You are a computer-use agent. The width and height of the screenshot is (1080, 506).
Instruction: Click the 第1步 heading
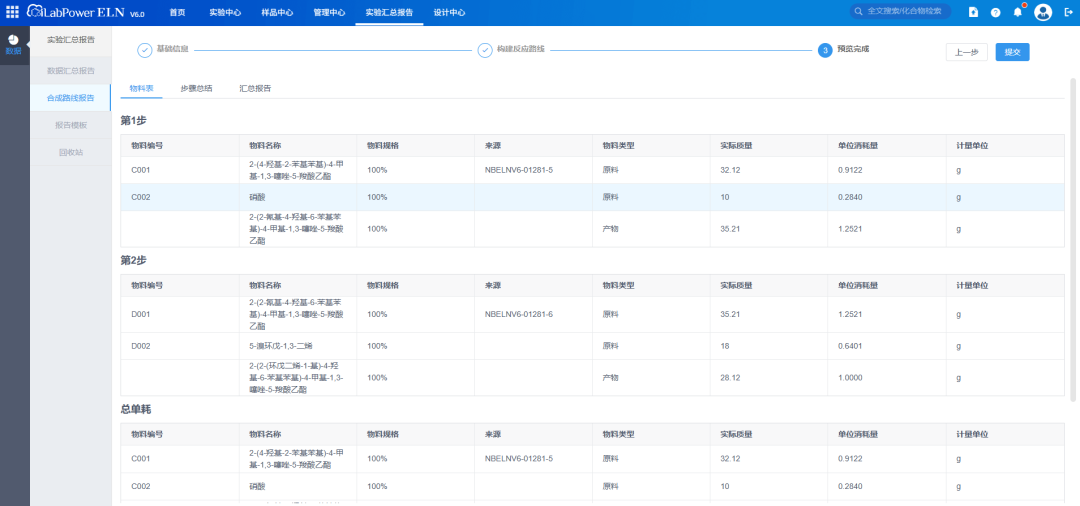coord(134,120)
